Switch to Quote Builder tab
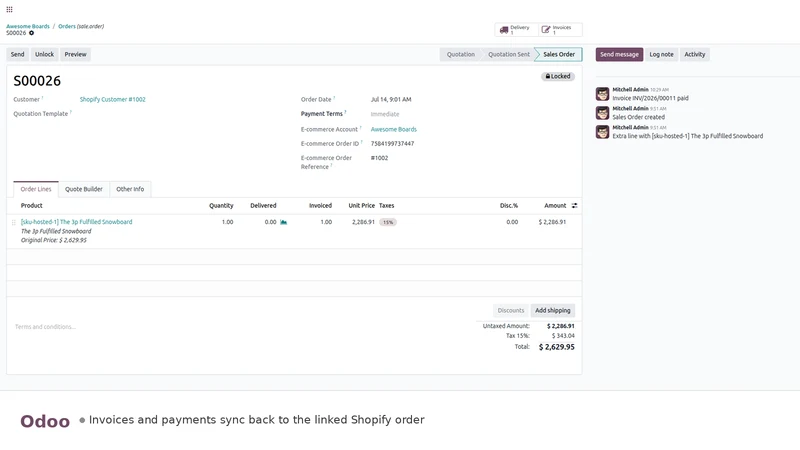Screen dimensions: 800x450 pos(84,189)
